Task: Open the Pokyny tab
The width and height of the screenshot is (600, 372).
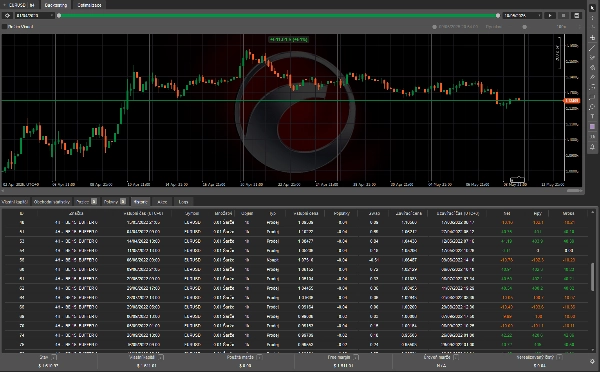Action: [115, 202]
